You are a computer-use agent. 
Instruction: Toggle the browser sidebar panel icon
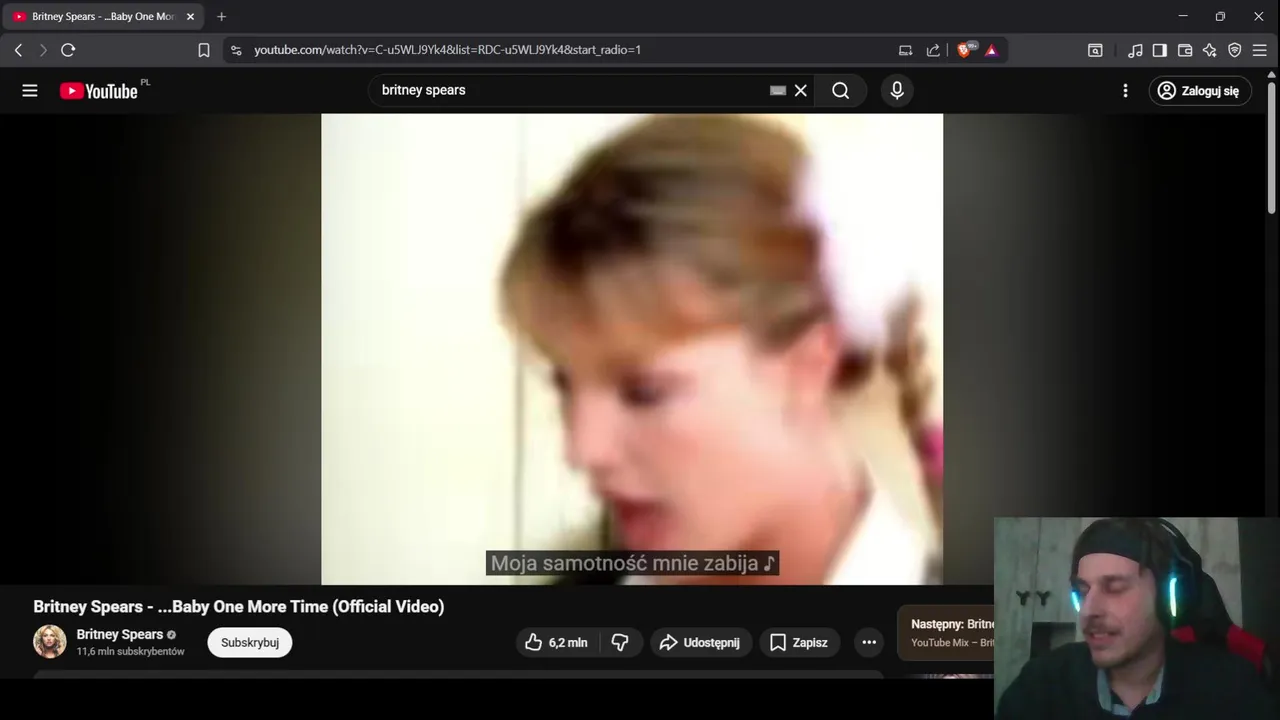[1160, 50]
